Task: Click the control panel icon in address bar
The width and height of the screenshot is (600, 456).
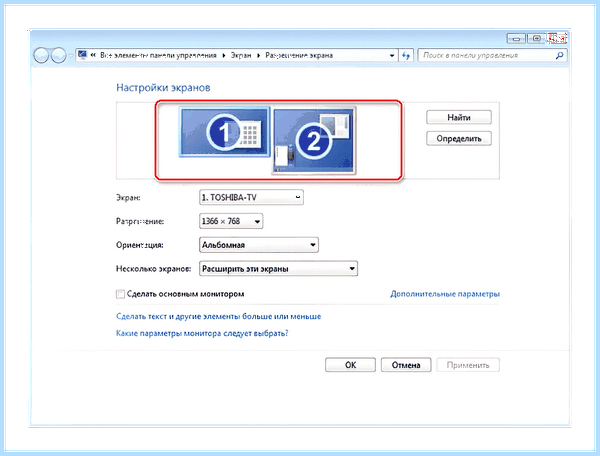Action: click(x=82, y=55)
